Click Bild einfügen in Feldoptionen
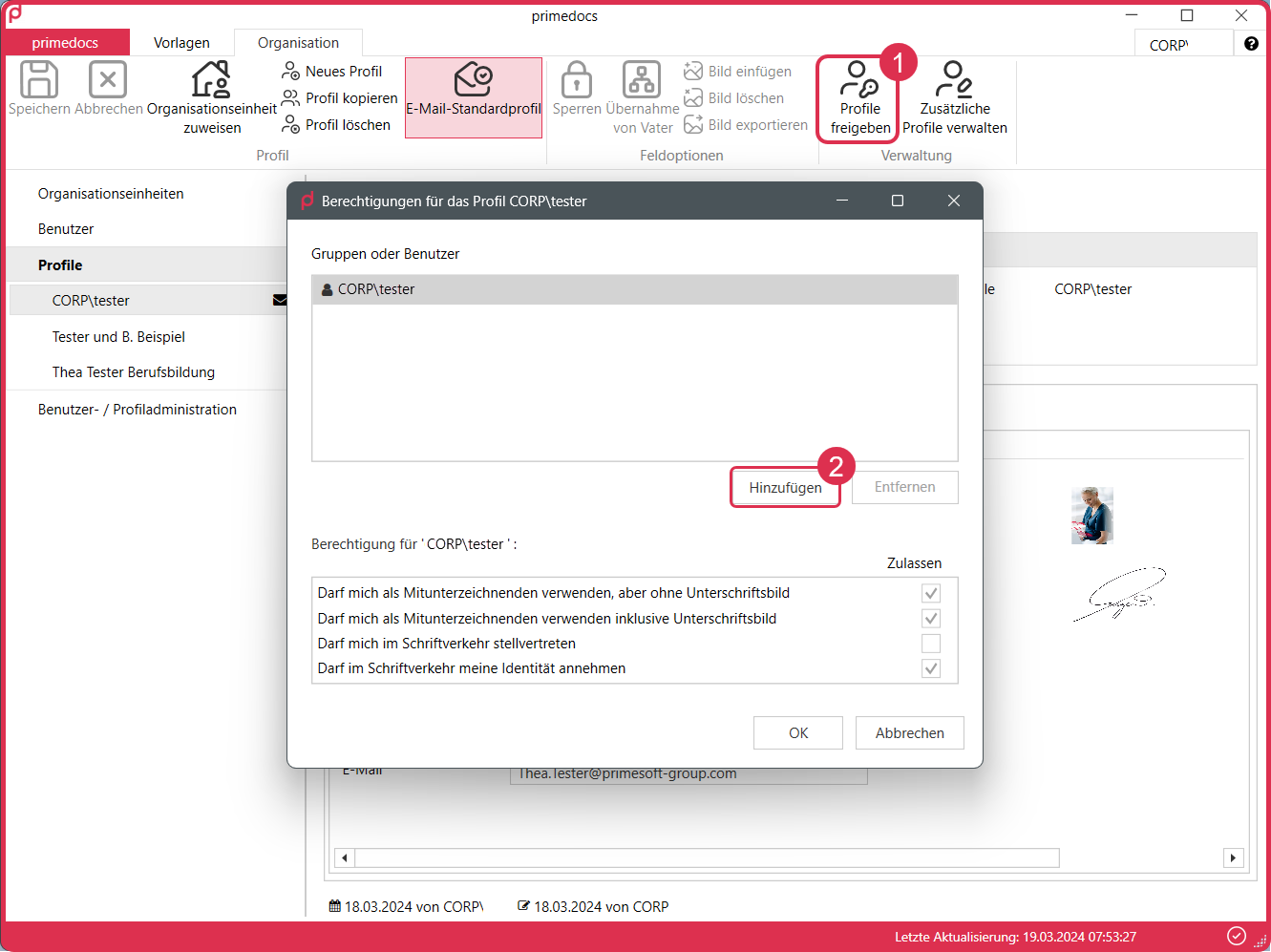The height and width of the screenshot is (952, 1271). click(x=738, y=72)
